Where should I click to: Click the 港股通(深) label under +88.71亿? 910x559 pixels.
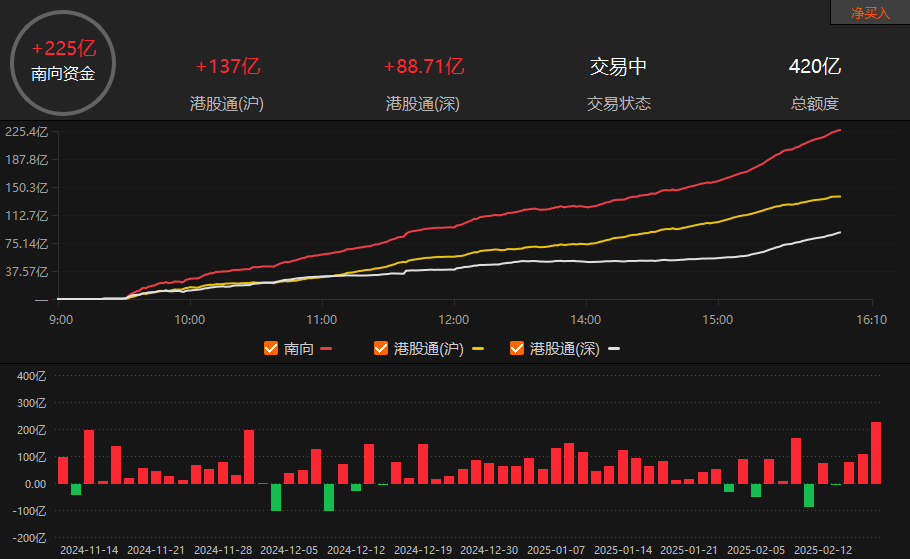coord(423,104)
